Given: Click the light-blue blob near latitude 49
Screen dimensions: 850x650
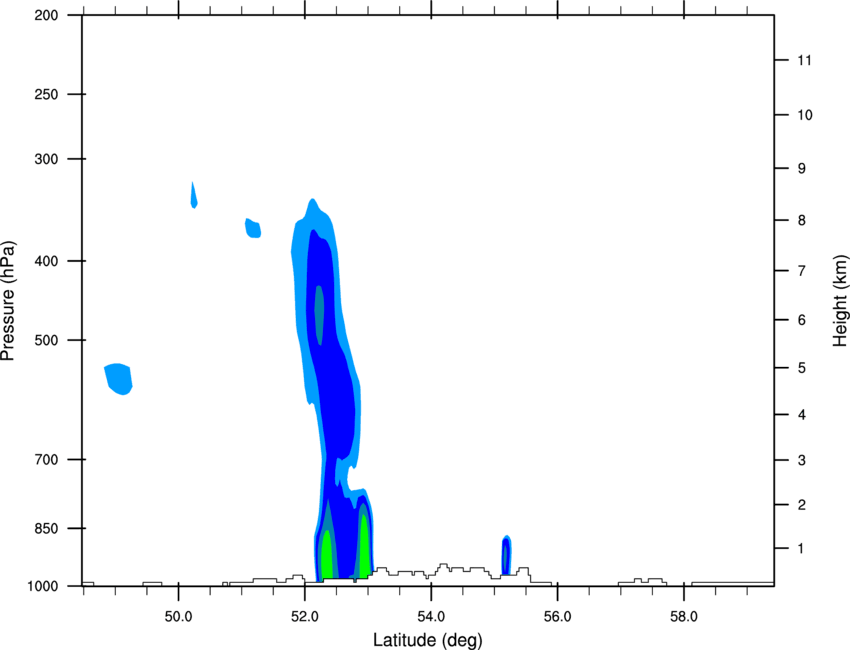Looking at the screenshot, I should coord(119,379).
